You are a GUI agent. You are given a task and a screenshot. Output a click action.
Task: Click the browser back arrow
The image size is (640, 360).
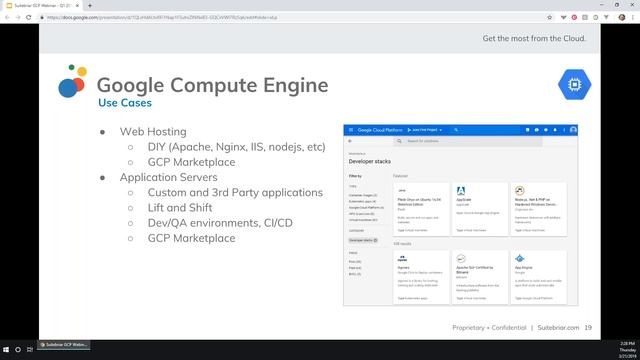(7, 18)
